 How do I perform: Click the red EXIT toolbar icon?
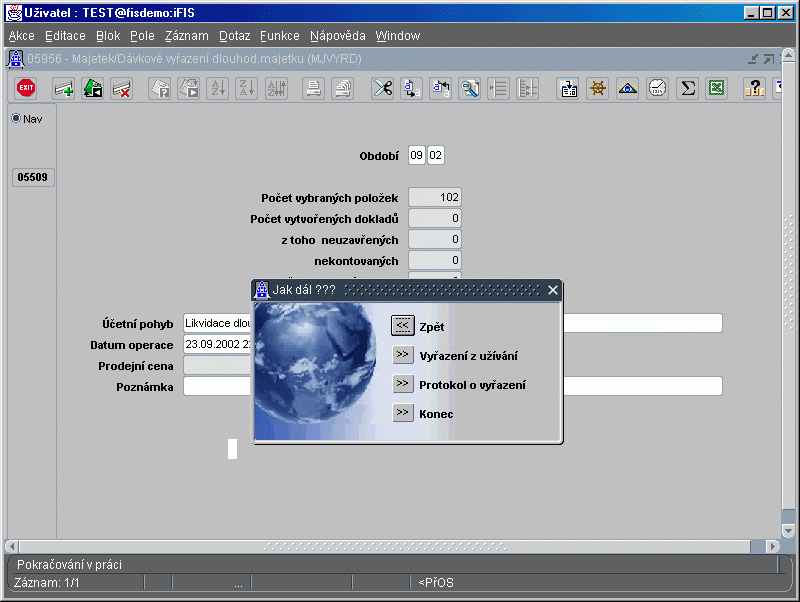[27, 88]
